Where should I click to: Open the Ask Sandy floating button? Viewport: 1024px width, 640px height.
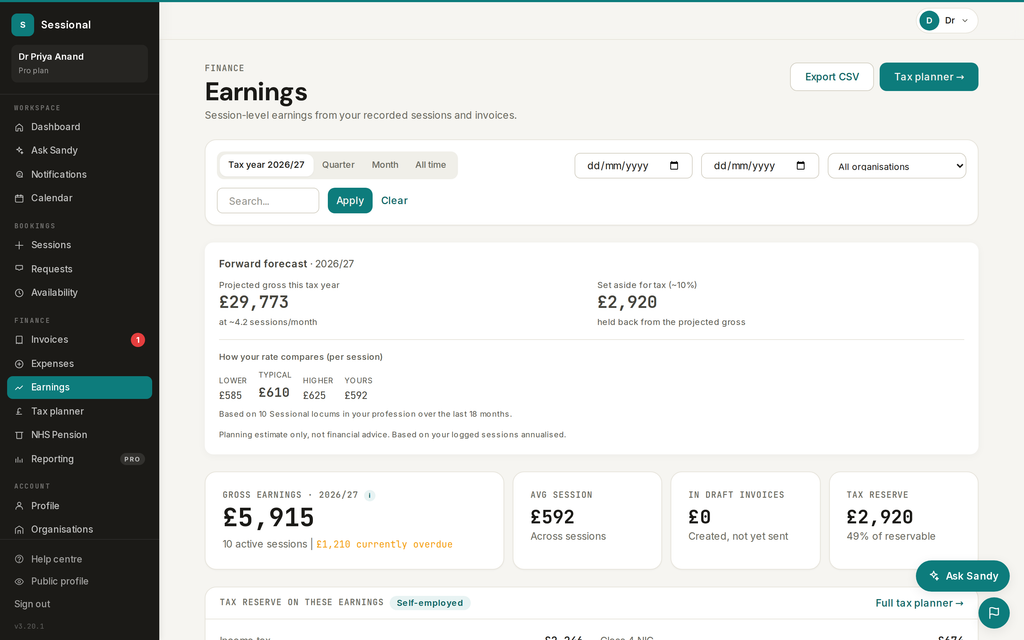click(963, 576)
